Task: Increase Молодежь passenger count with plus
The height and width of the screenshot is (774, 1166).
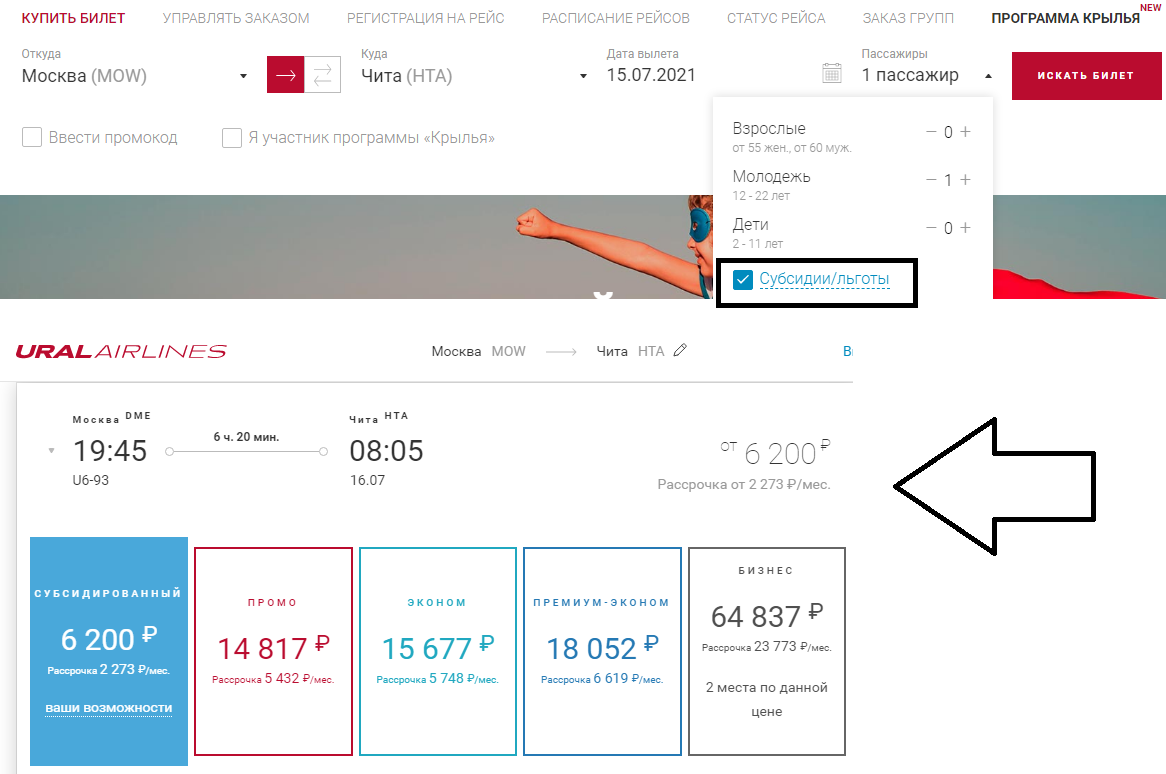Action: 965,180
